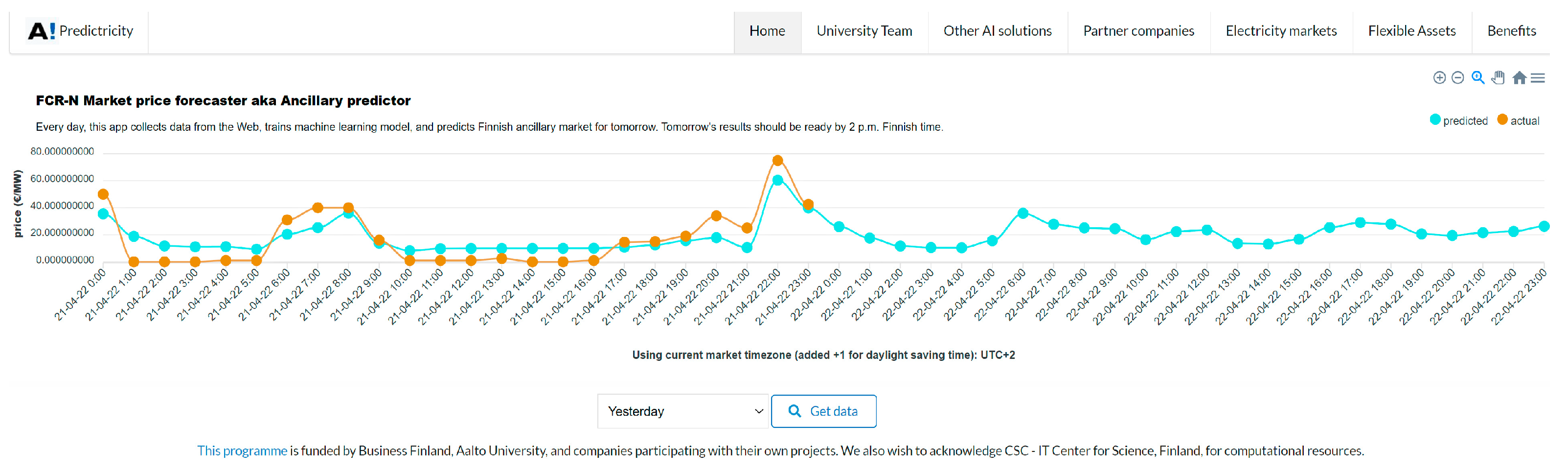Open Other AI solutions menu item
The height and width of the screenshot is (473, 1568).
point(997,31)
